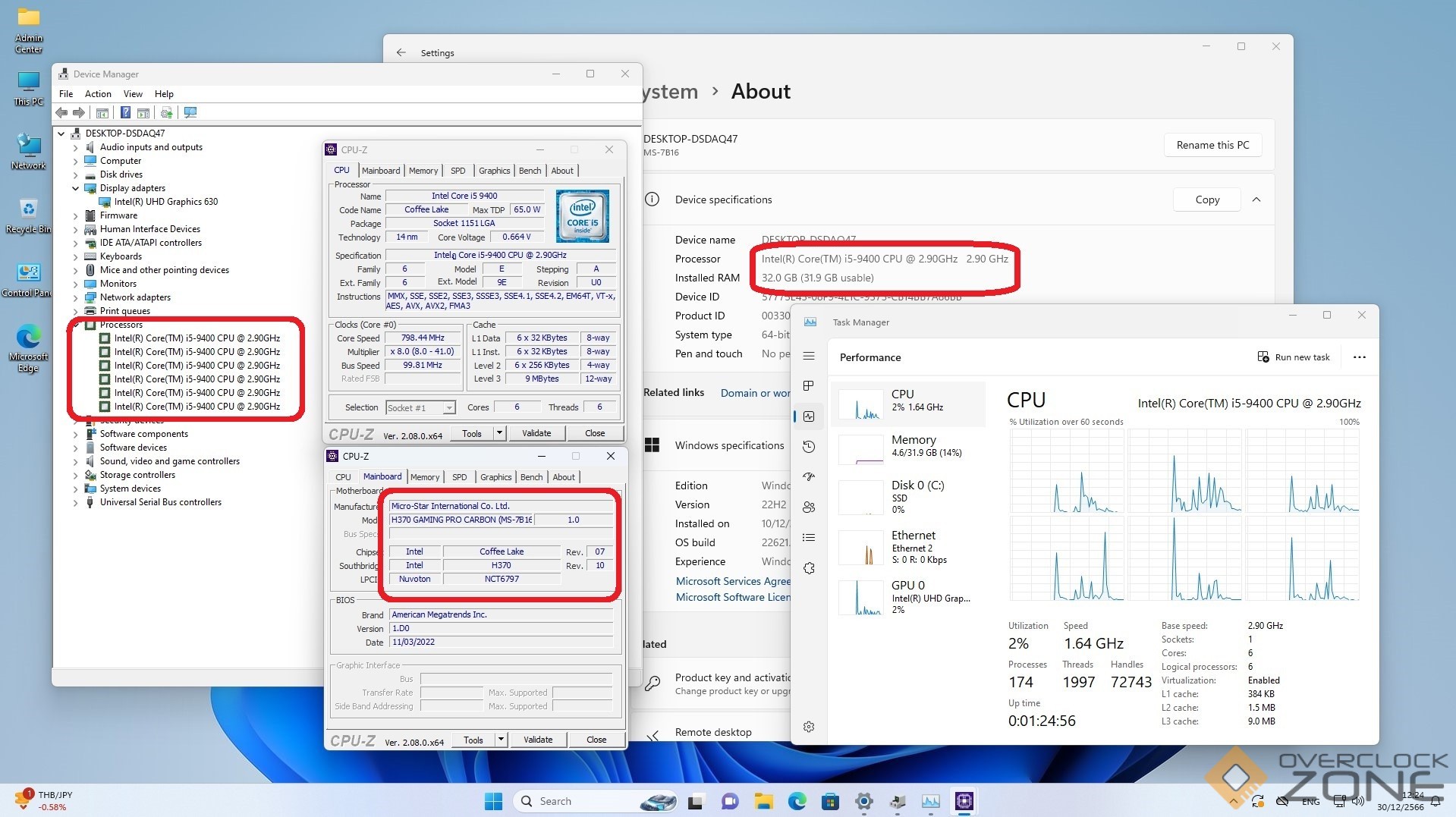Open Task Manager Processes sidebar icon
1456x817 pixels.
pos(809,386)
